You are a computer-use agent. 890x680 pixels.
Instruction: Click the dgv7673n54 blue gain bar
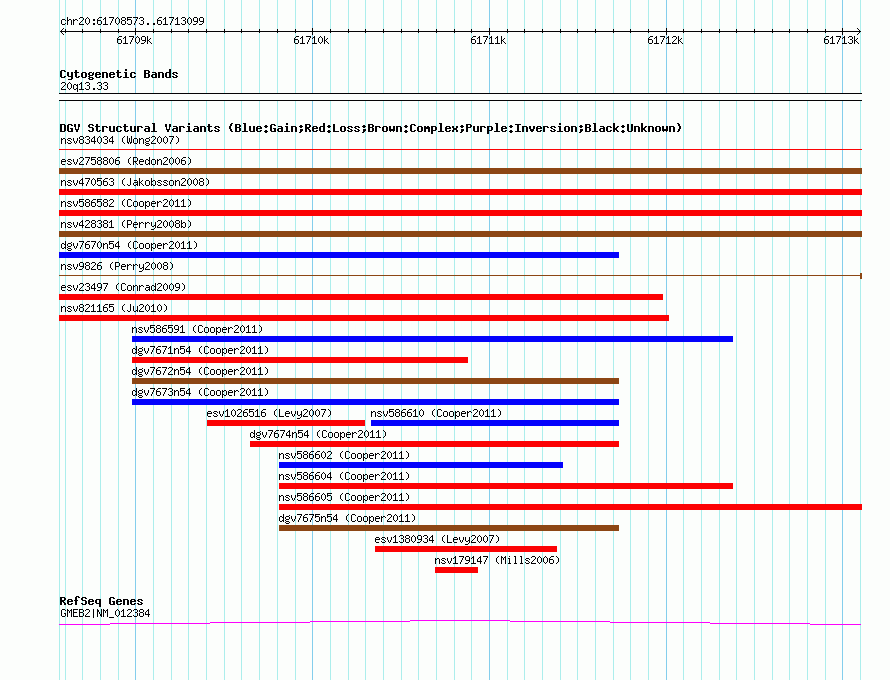(x=375, y=402)
